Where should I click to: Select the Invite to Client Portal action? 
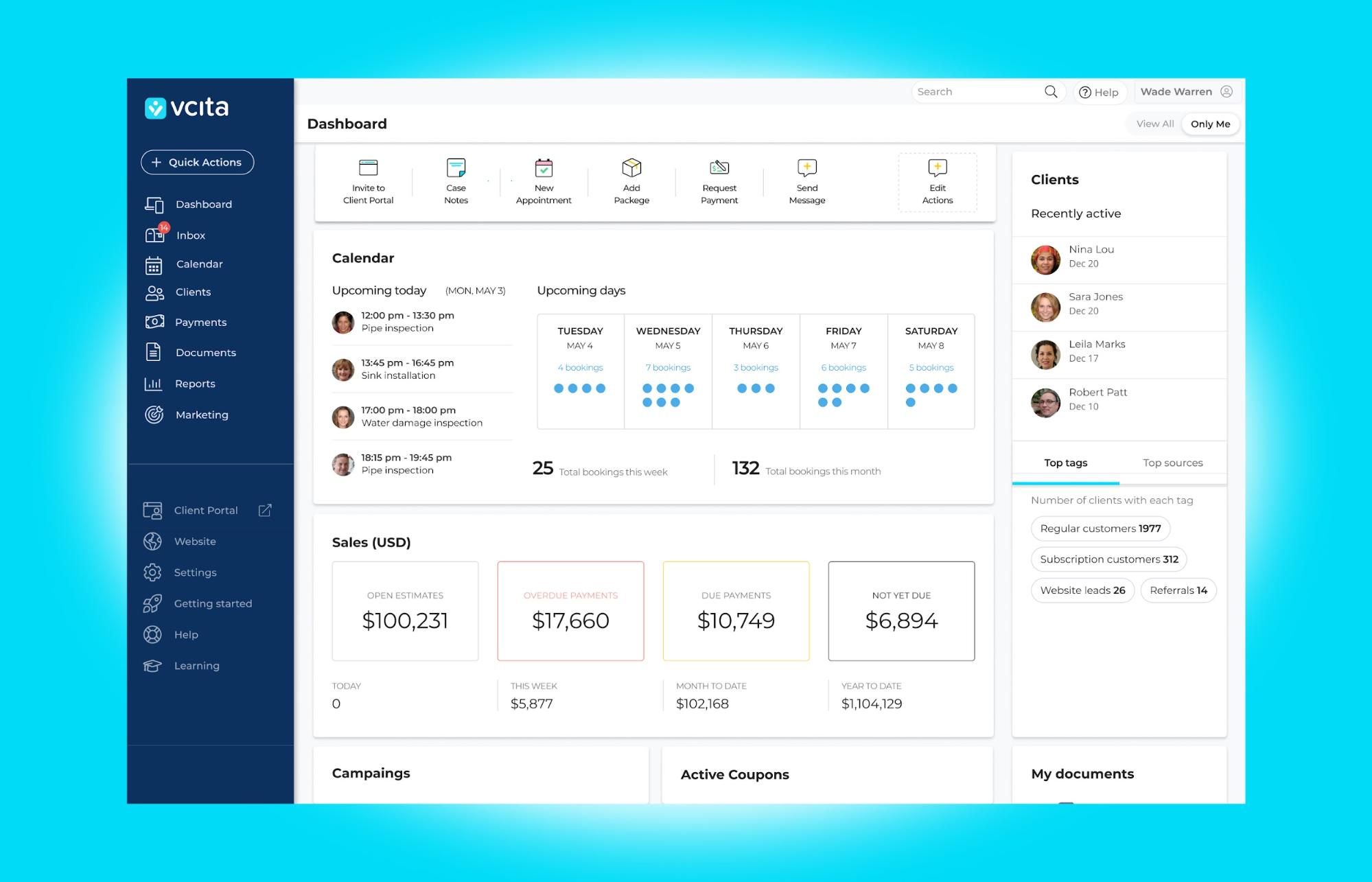pyautogui.click(x=368, y=181)
